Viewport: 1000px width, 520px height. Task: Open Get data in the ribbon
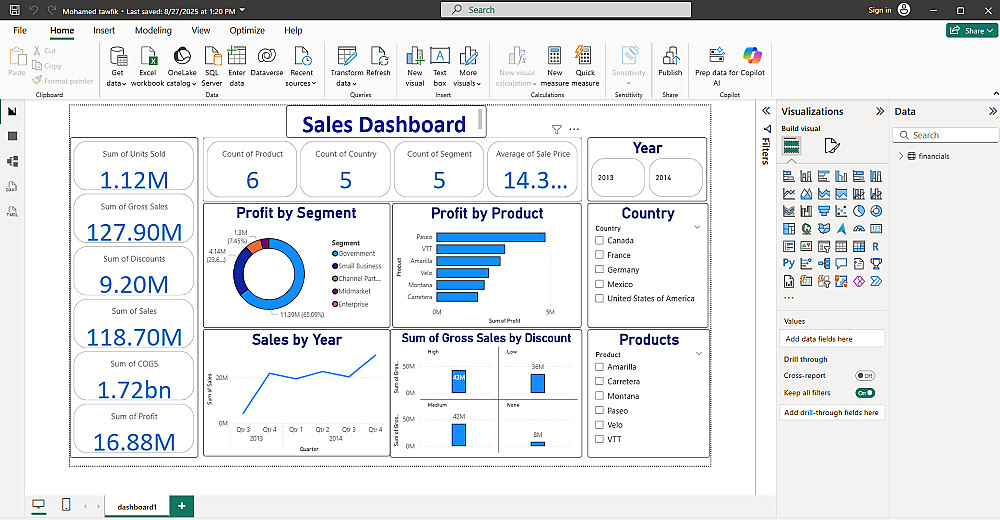pos(118,66)
